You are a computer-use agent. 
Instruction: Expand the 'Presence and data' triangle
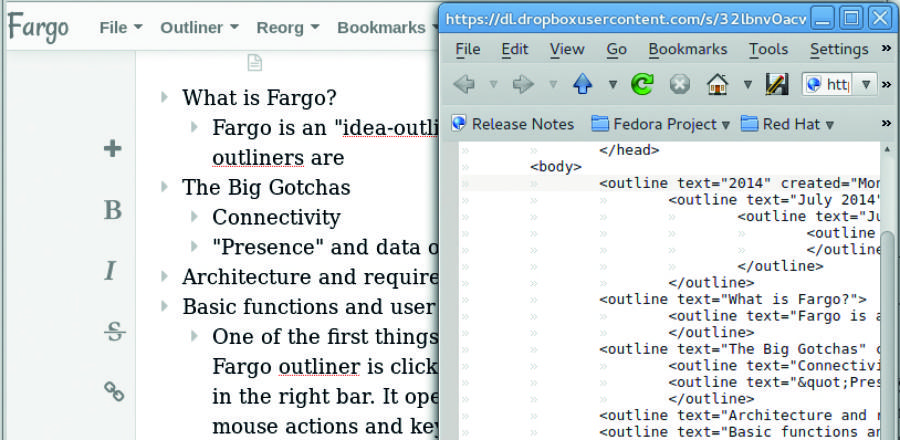click(x=195, y=246)
